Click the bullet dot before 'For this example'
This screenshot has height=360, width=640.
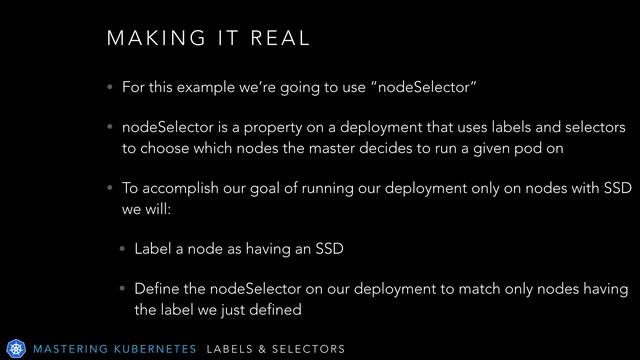(110, 87)
